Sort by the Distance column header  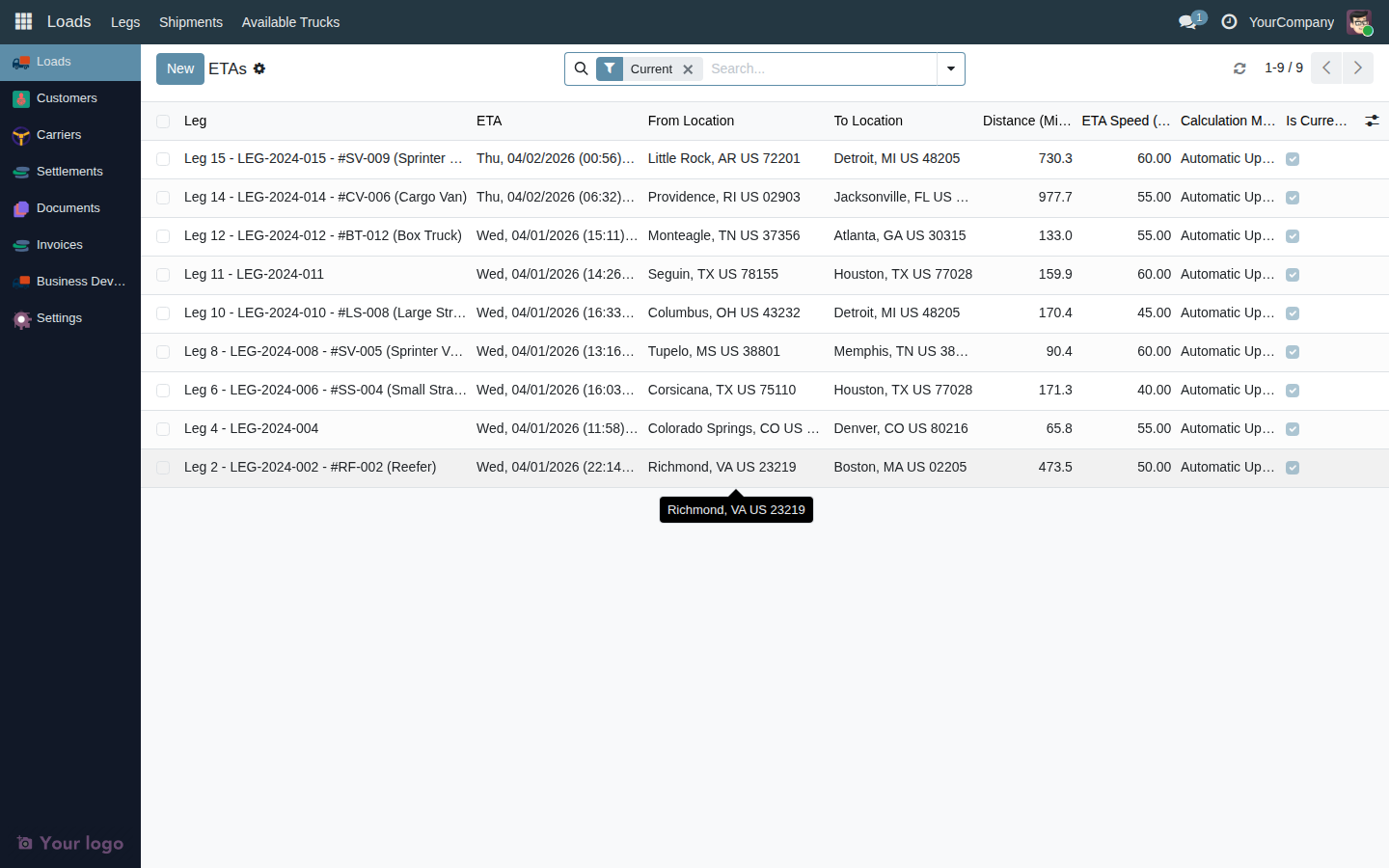point(1026,121)
